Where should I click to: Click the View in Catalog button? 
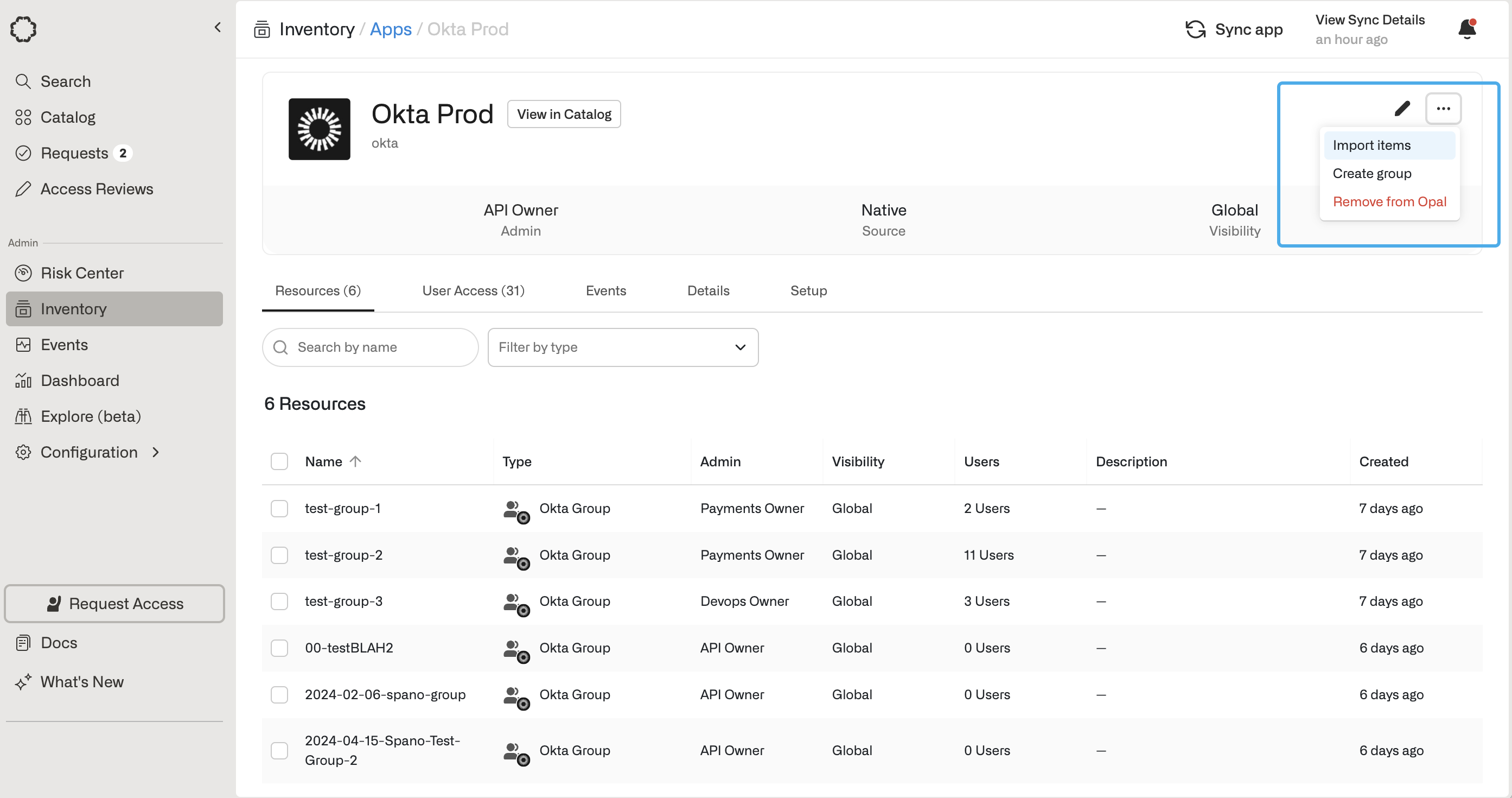[x=564, y=115]
